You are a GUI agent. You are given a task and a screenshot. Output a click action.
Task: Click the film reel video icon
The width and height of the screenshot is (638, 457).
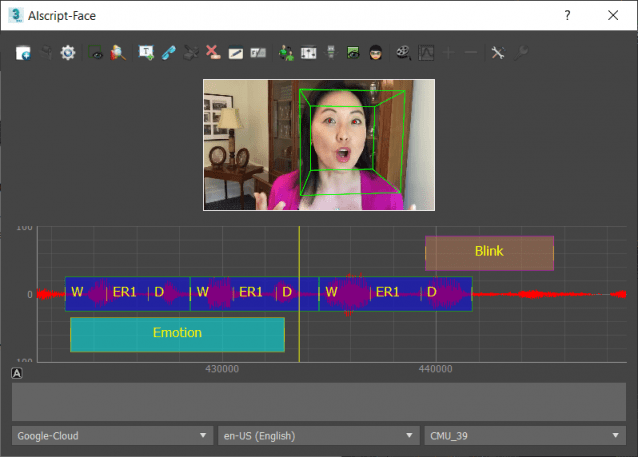click(403, 53)
